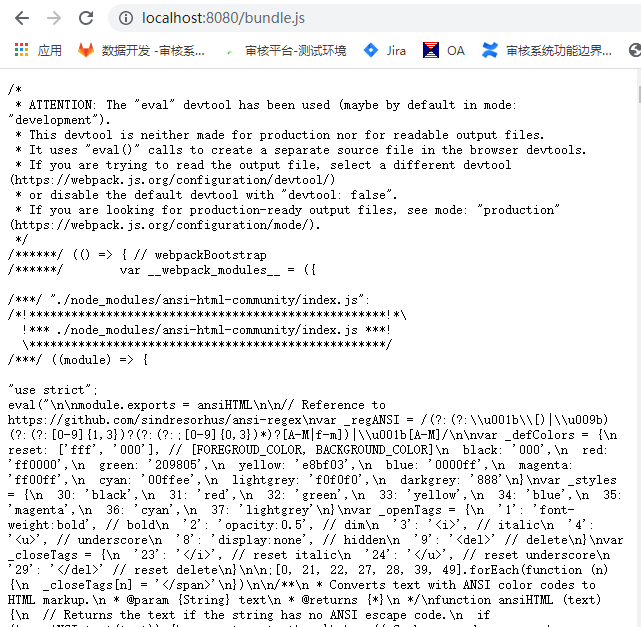View site information icon in address bar
Image resolution: width=641 pixels, height=627 pixels.
coord(126,18)
